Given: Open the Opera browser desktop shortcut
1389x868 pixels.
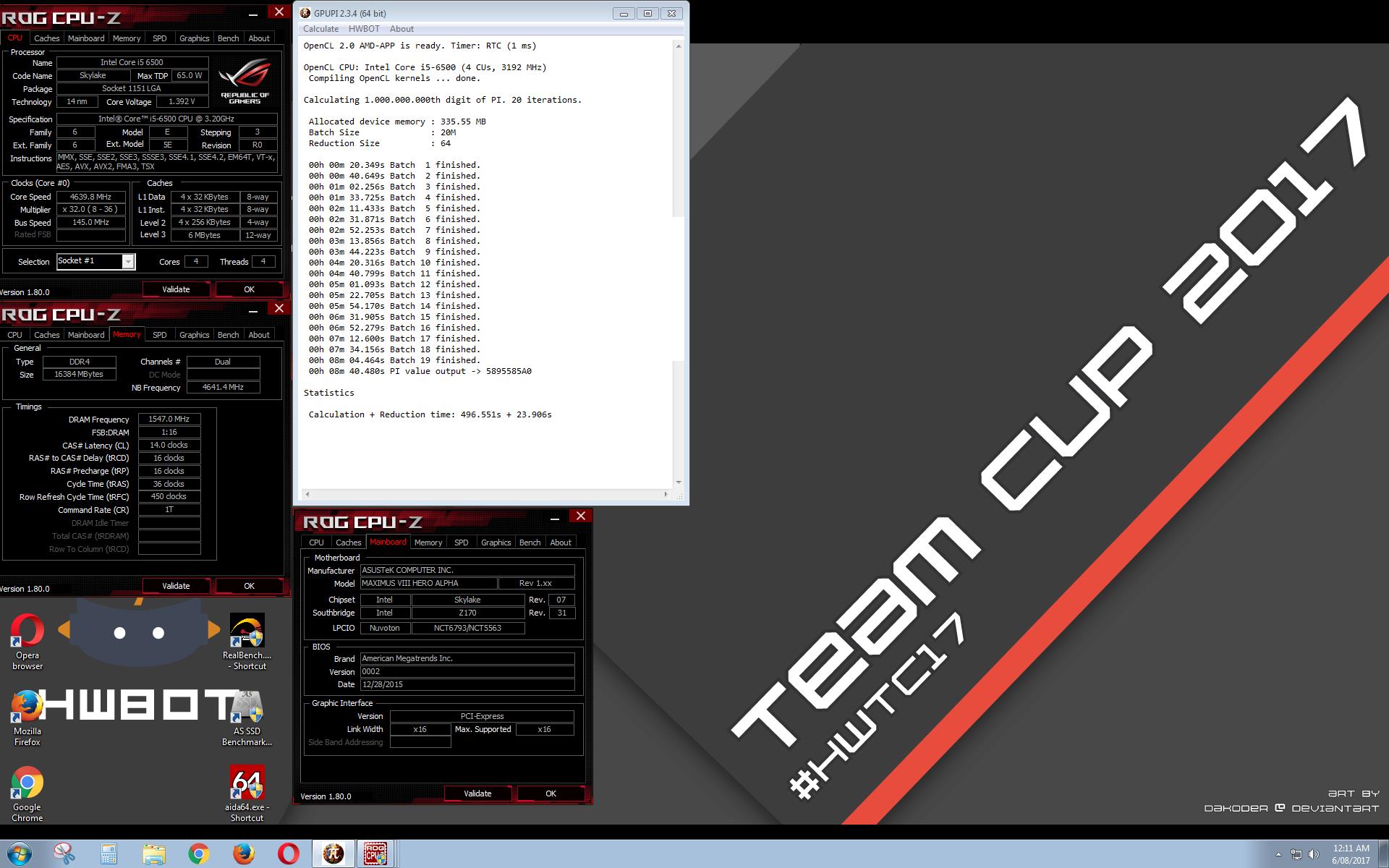Looking at the screenshot, I should (x=27, y=642).
